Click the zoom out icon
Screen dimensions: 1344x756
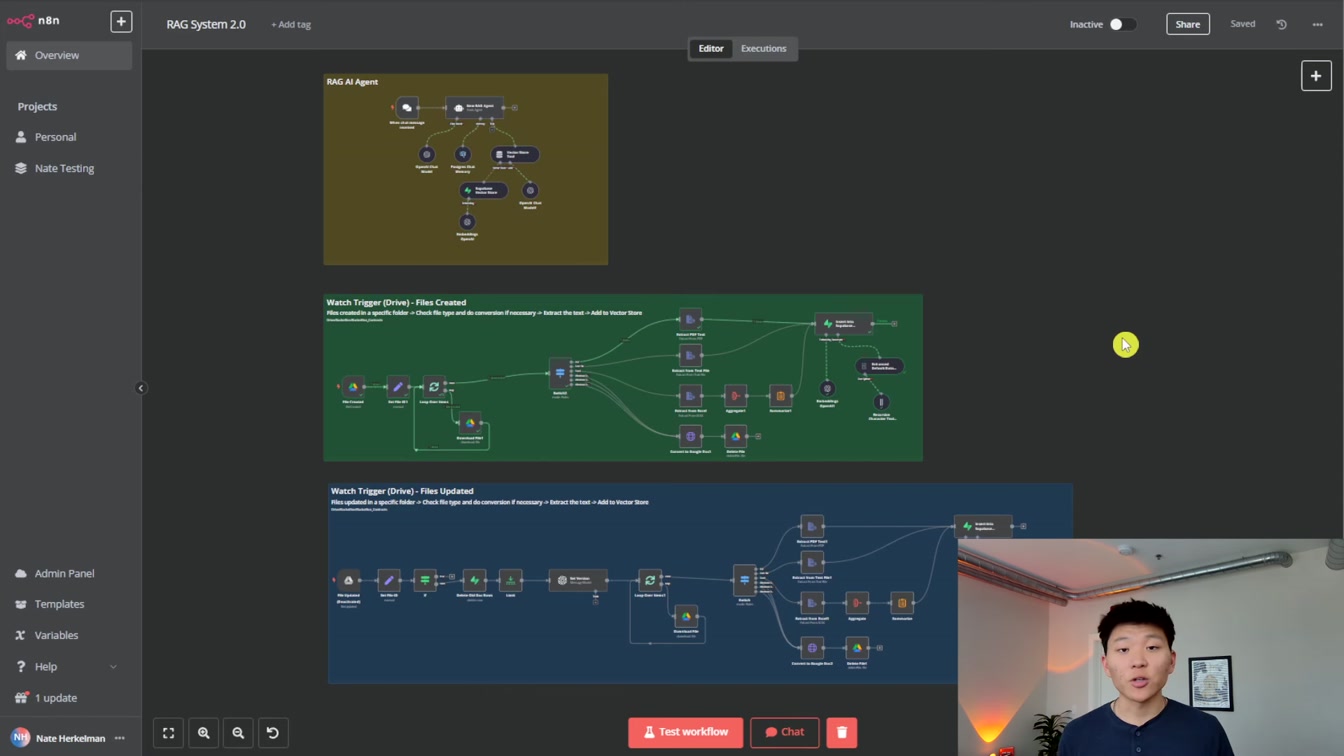coord(238,733)
